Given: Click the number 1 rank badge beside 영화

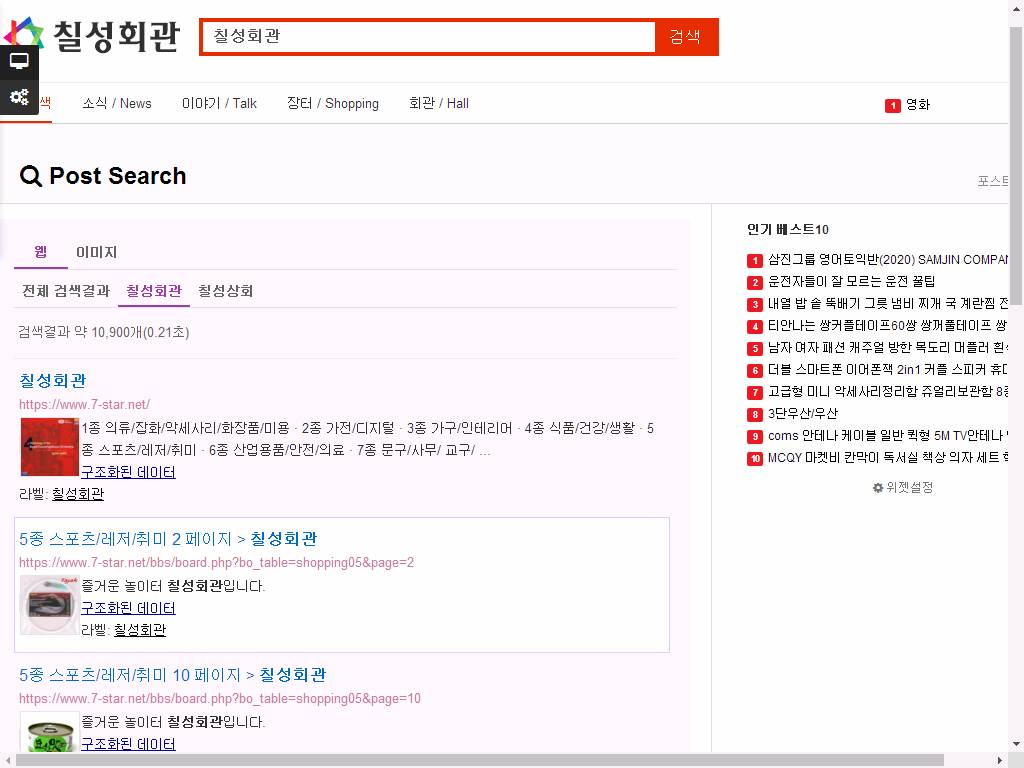Looking at the screenshot, I should point(892,105).
